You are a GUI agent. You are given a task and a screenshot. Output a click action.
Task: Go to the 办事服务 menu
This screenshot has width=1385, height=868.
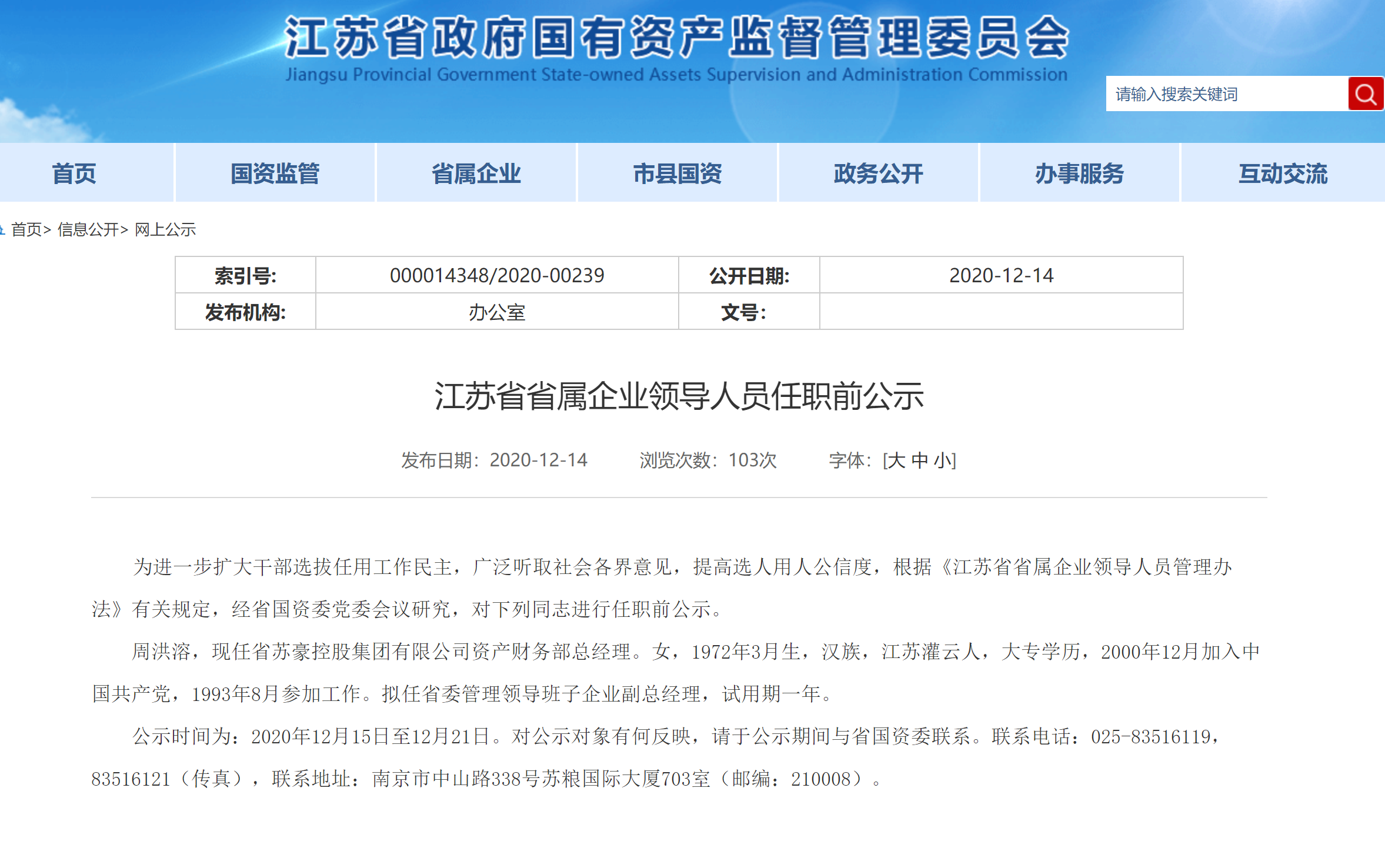(x=1079, y=173)
